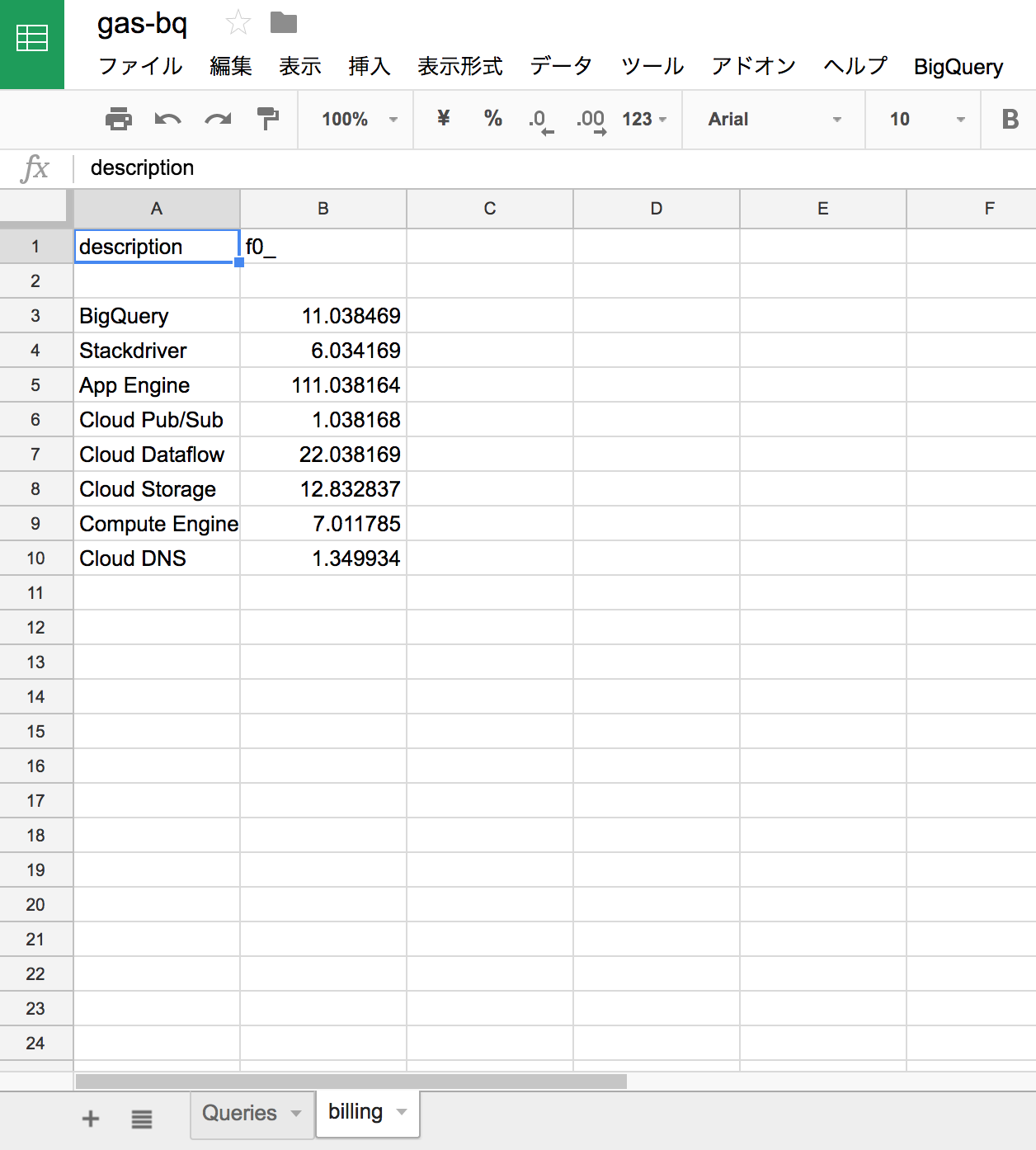Open the Queries sheet tab menu arrow
This screenshot has height=1150, width=1036.
click(296, 1113)
